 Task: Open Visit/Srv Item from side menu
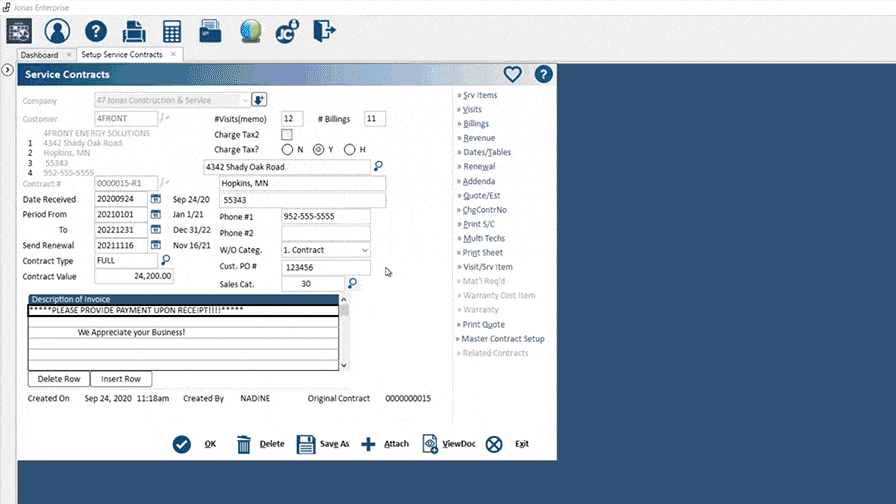487,267
